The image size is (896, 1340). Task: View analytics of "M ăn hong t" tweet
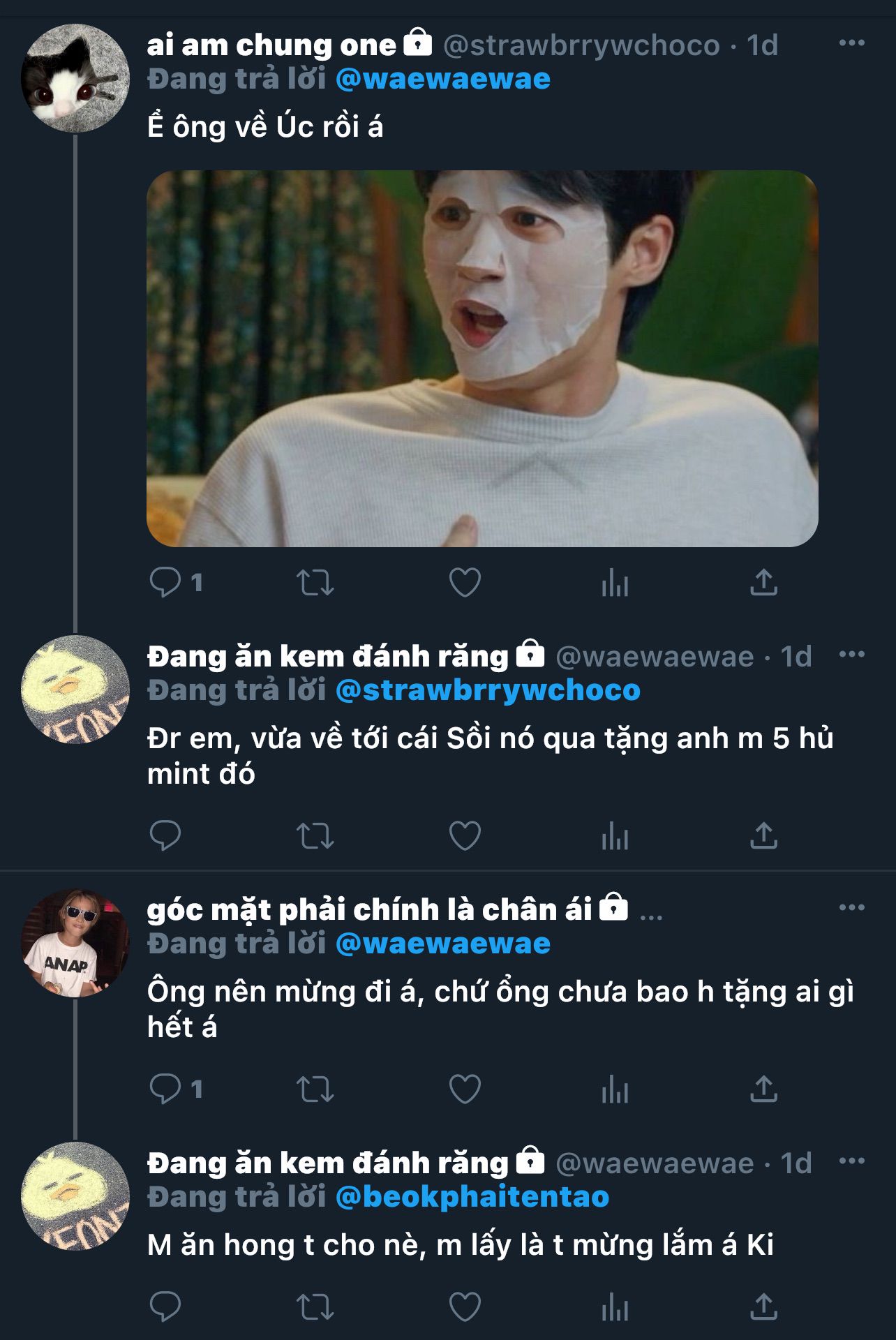tap(615, 1306)
